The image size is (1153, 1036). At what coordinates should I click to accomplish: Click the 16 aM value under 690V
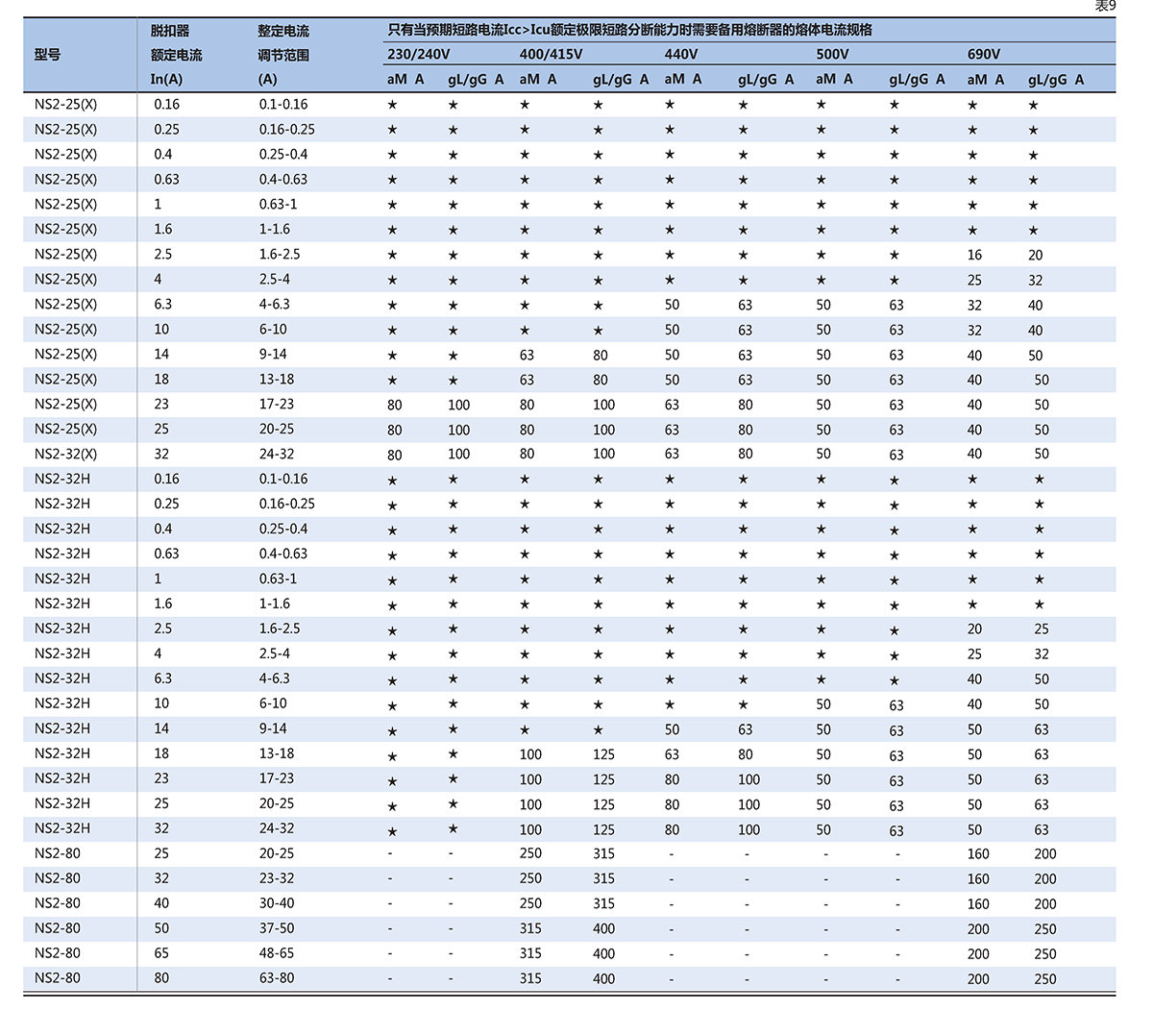click(x=974, y=255)
